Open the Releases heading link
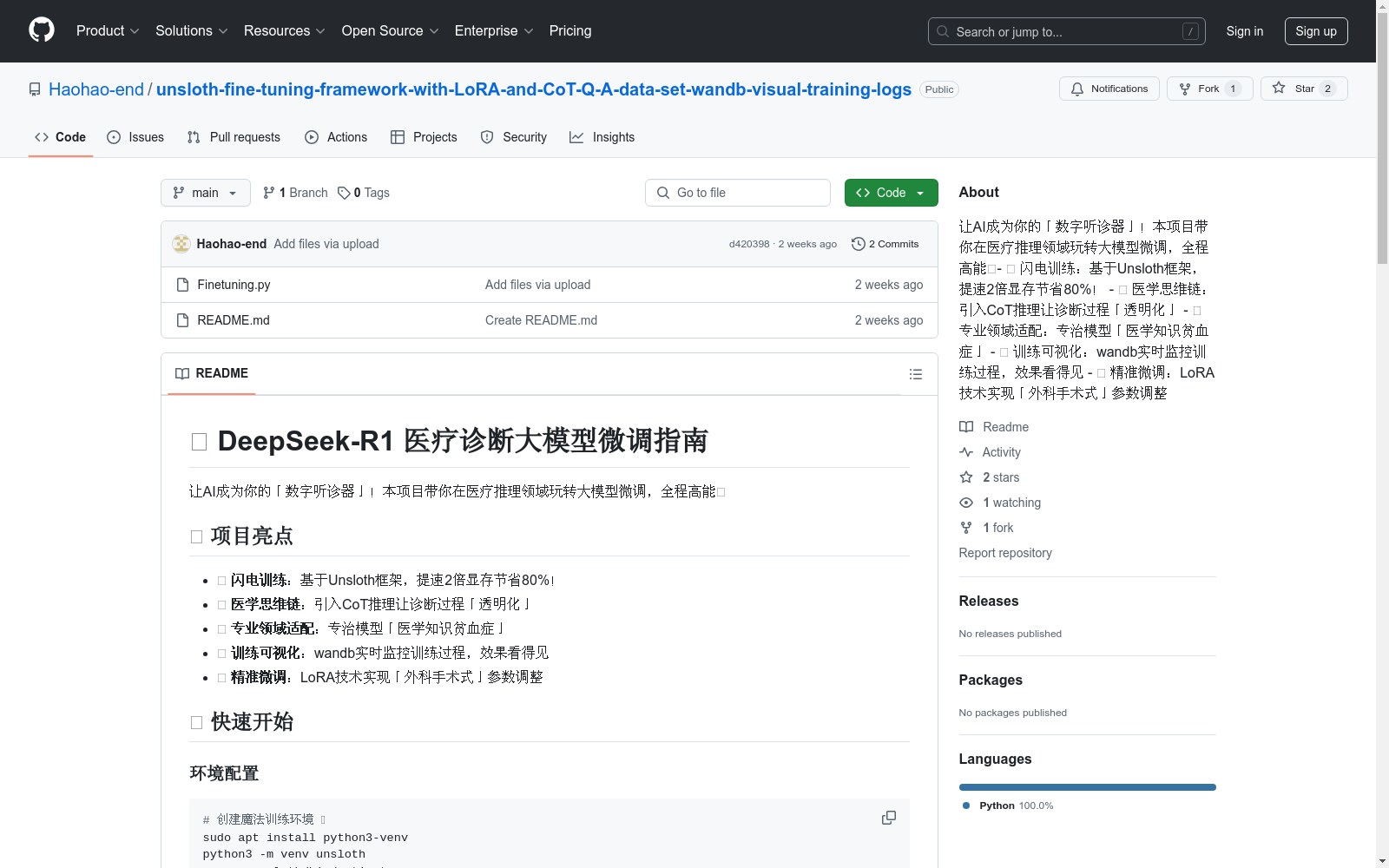The width and height of the screenshot is (1389, 868). point(989,601)
